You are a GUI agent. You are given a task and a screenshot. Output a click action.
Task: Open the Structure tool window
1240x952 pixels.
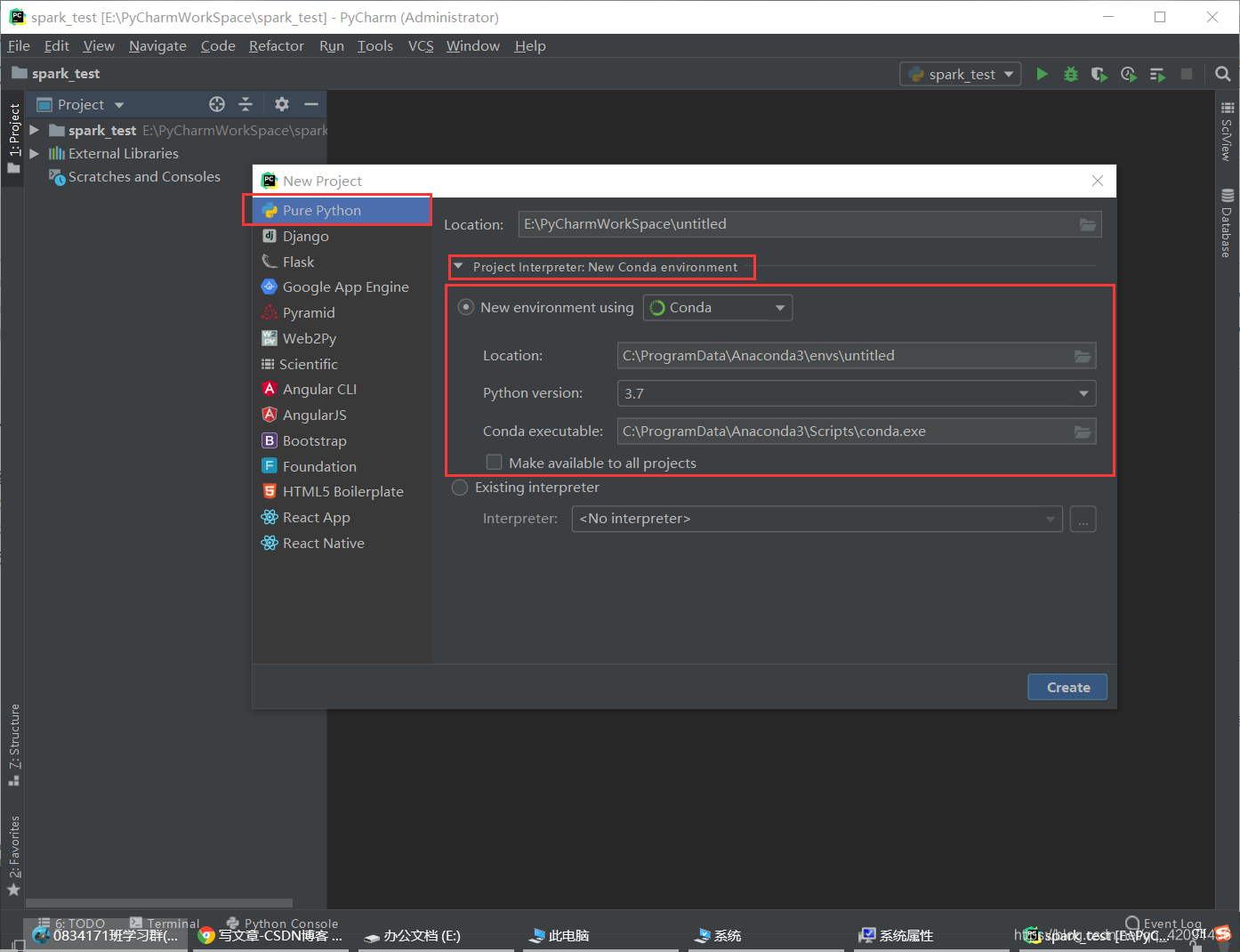point(14,745)
